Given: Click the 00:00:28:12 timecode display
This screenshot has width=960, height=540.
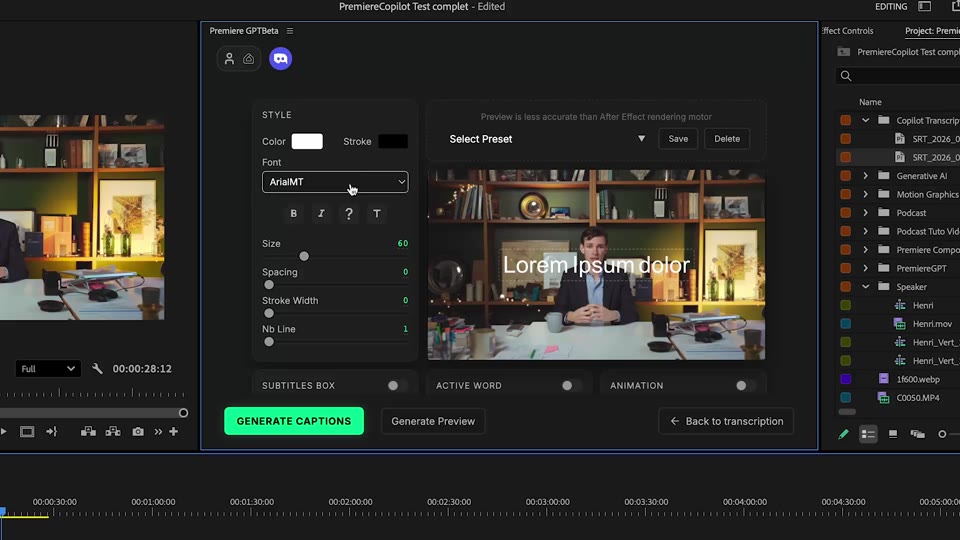Looking at the screenshot, I should pos(142,369).
